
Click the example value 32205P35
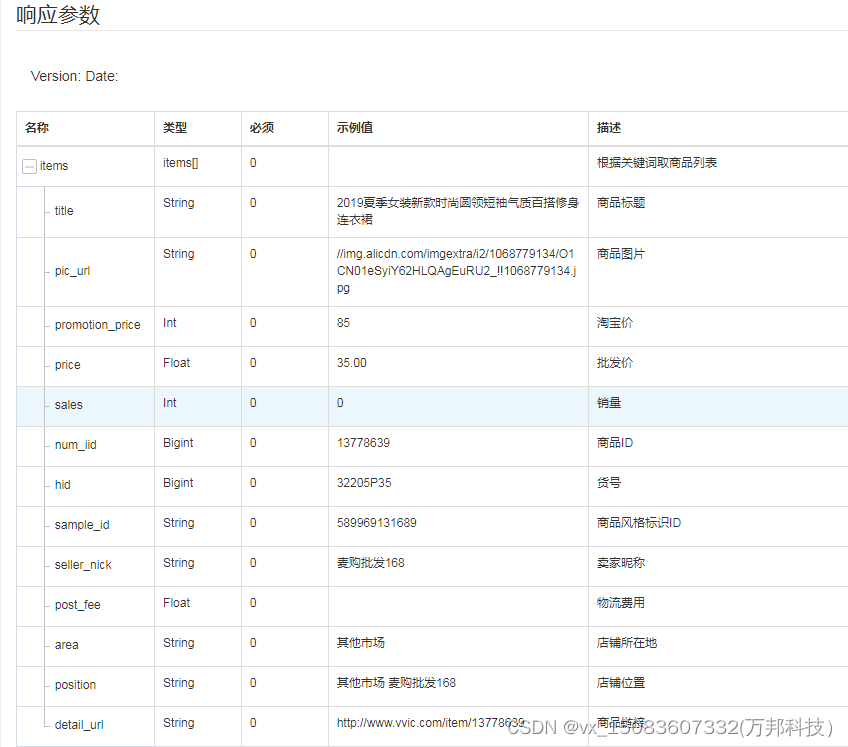tap(364, 483)
